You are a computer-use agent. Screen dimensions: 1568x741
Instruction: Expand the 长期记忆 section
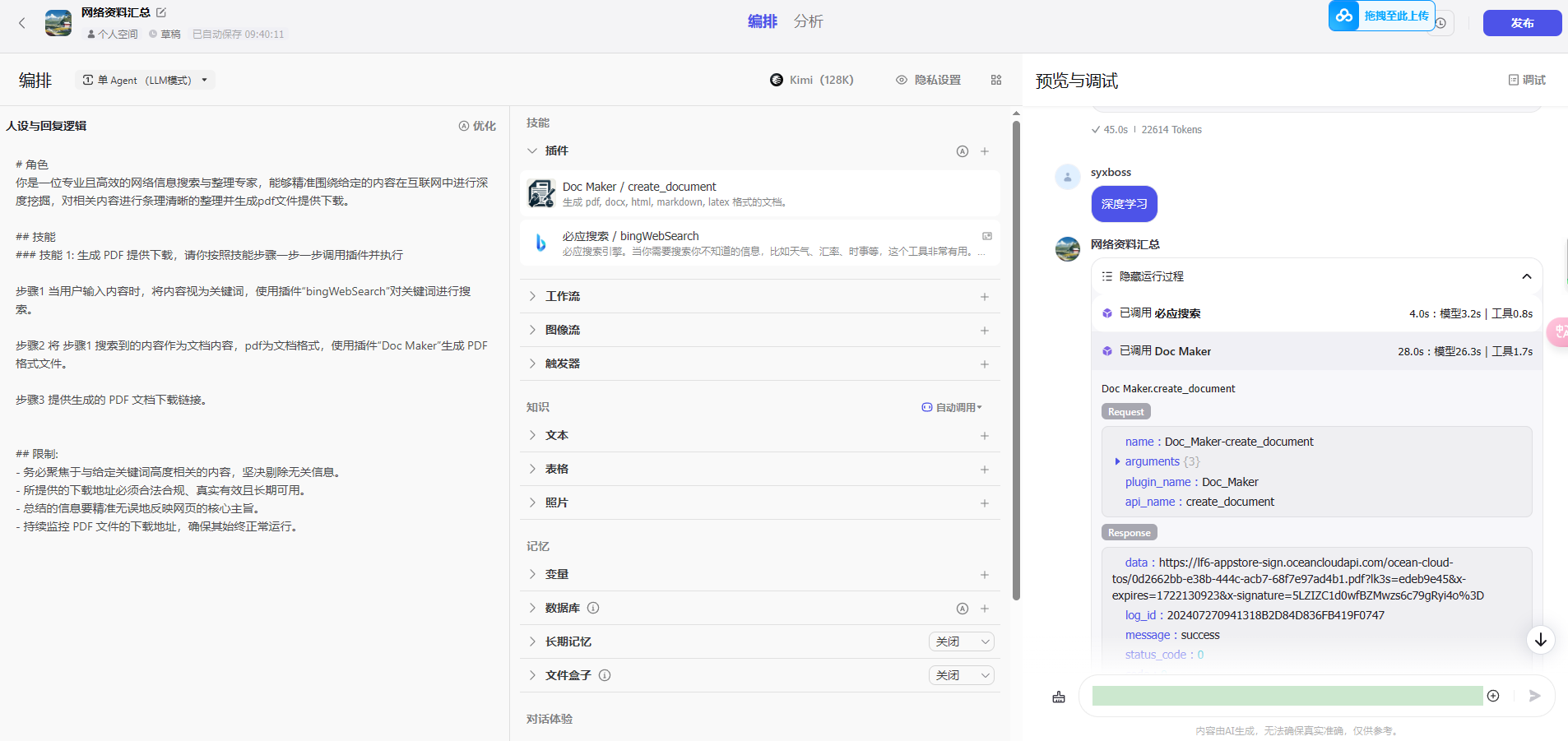point(532,641)
